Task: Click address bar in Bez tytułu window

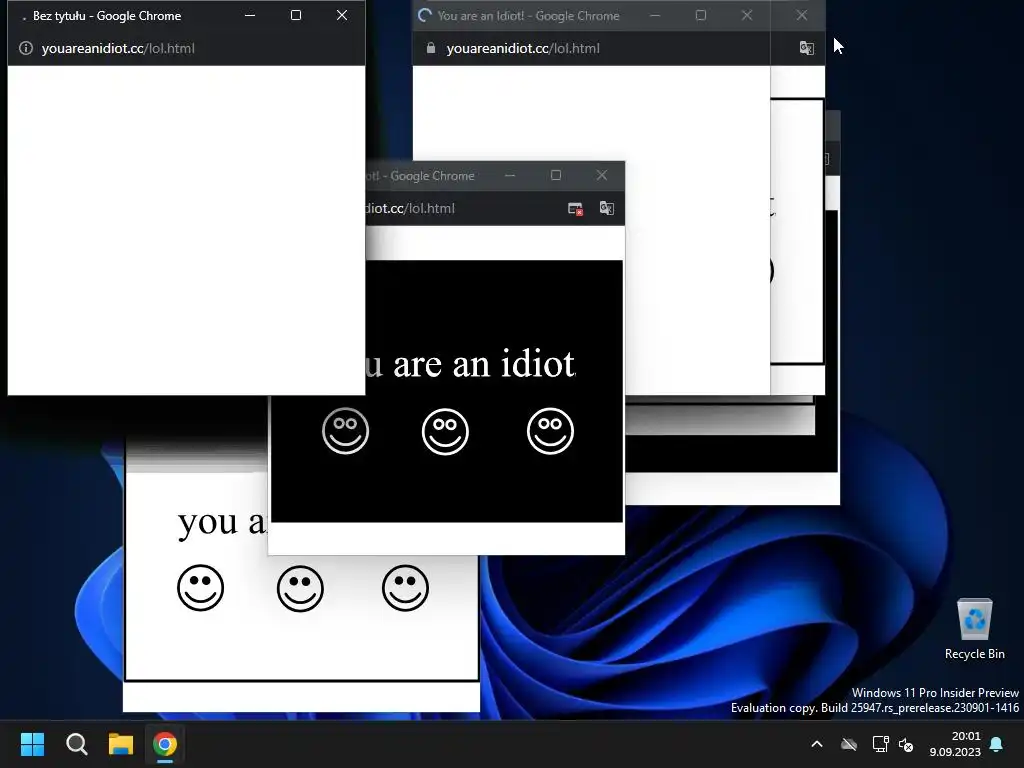Action: tap(186, 48)
